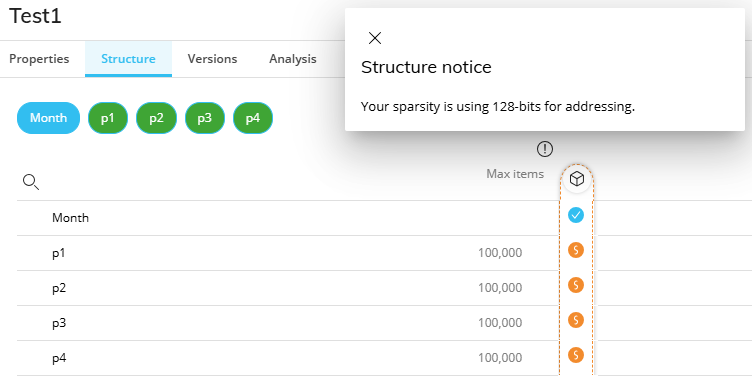This screenshot has height=376, width=752.
Task: Toggle sparse icon for p3 row
Action: pos(576,320)
